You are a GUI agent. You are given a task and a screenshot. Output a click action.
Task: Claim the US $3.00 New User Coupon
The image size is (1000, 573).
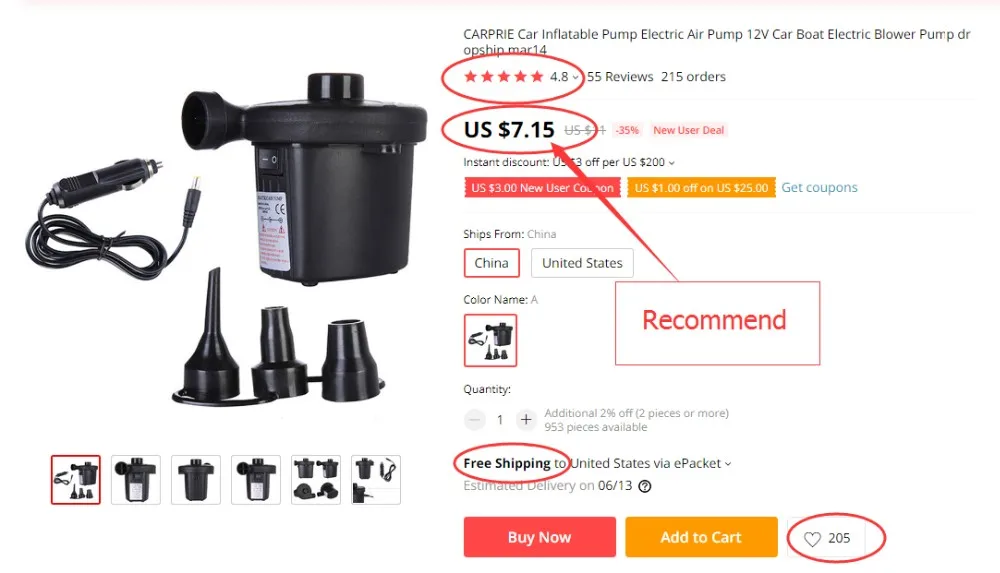[542, 188]
